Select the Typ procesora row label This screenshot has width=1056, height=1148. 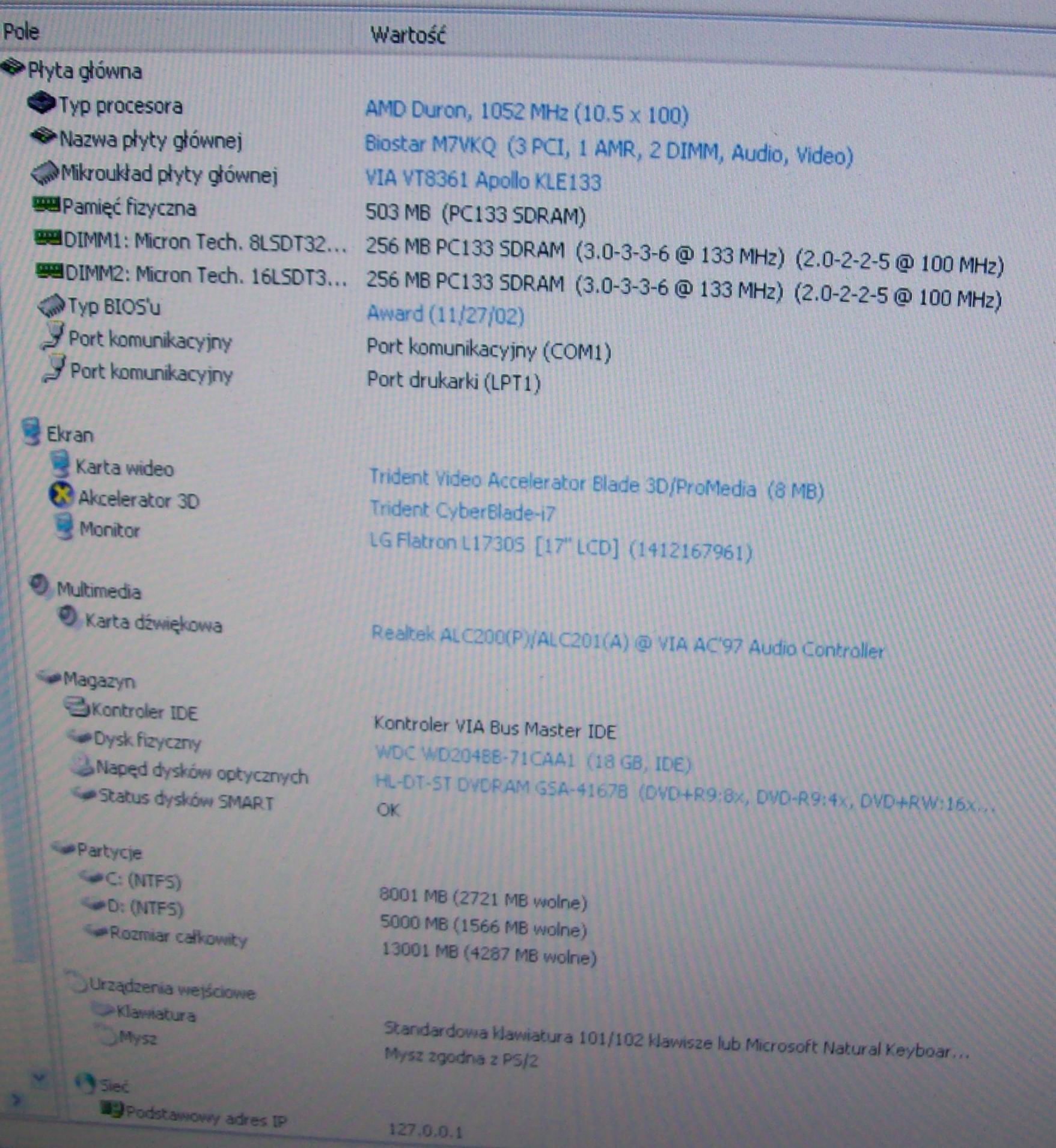[x=121, y=106]
